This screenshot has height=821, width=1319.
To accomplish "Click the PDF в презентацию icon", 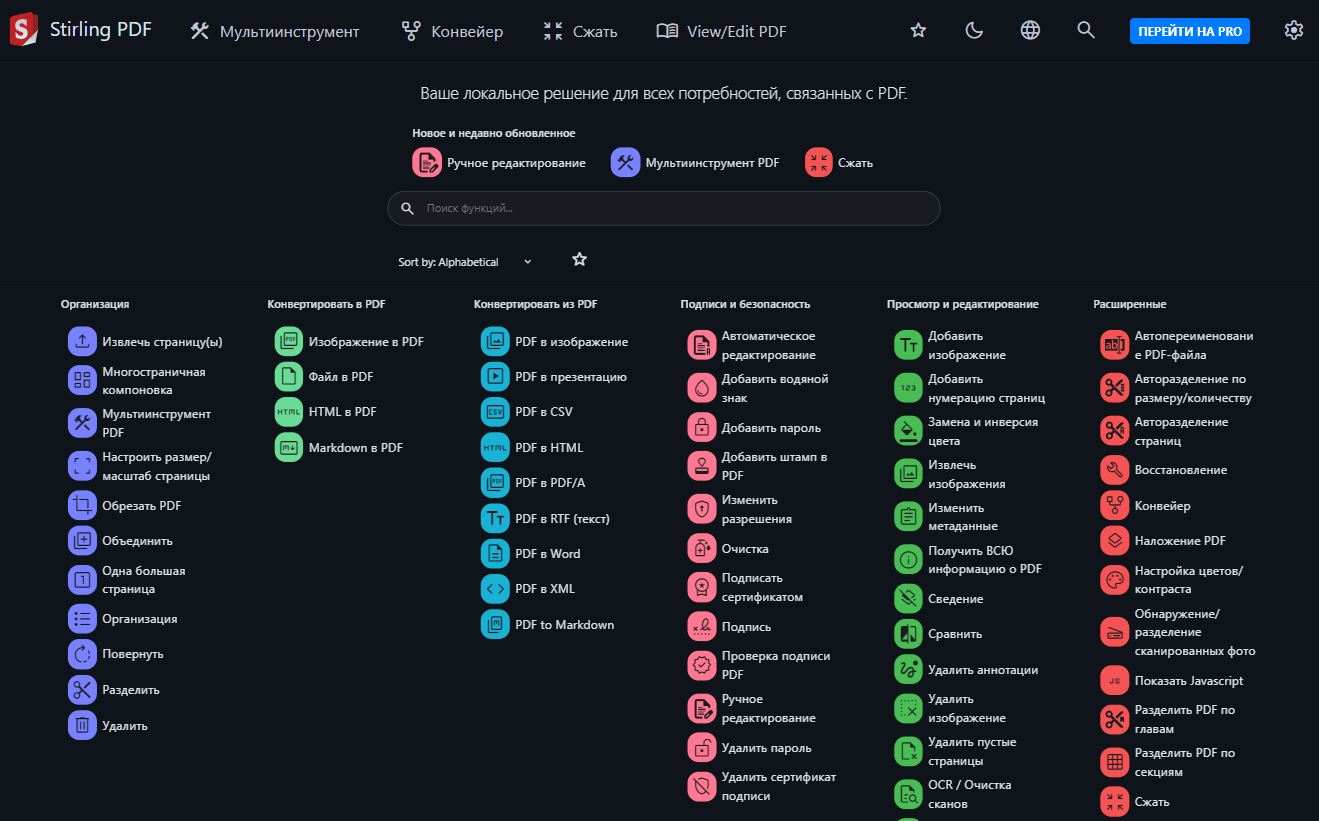I will pyautogui.click(x=495, y=377).
